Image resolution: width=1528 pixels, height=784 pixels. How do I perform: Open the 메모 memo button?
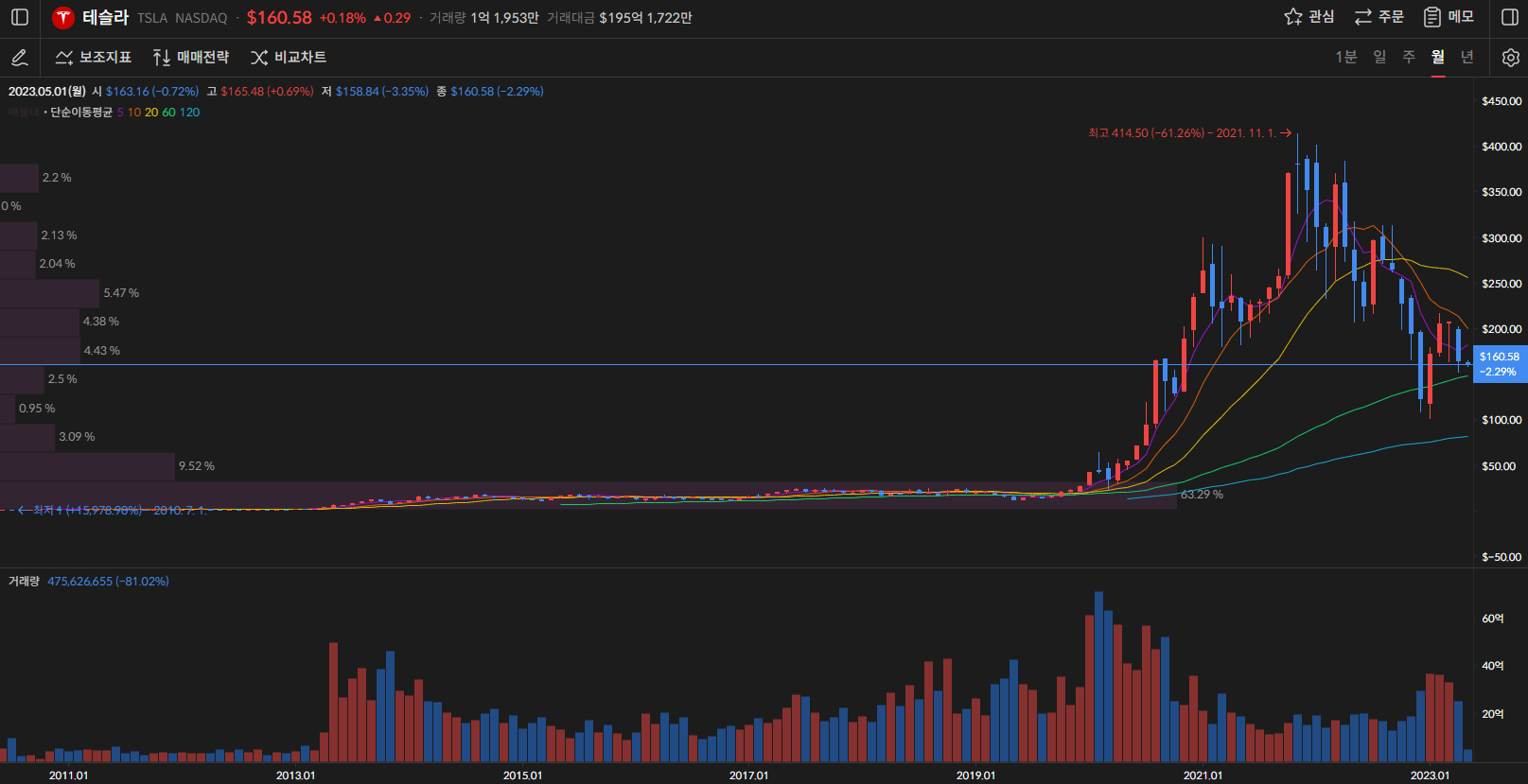[1449, 17]
